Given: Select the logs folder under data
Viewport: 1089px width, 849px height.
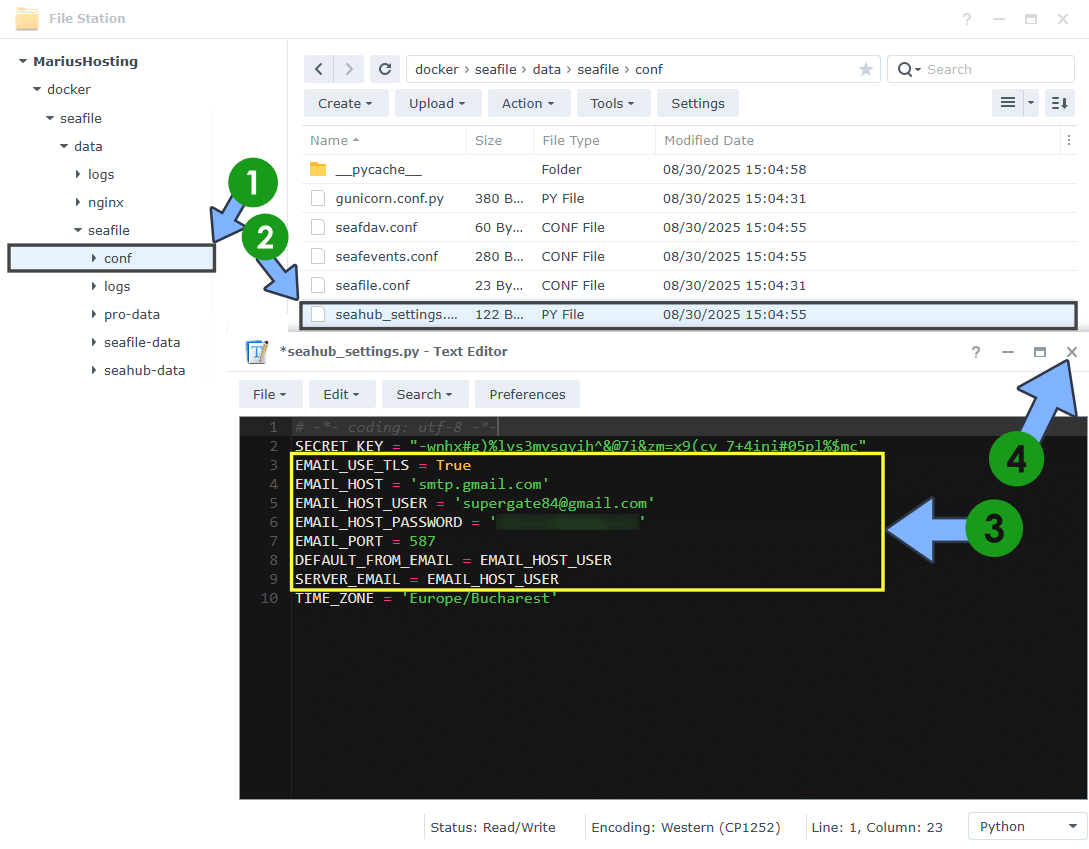Looking at the screenshot, I should 101,174.
